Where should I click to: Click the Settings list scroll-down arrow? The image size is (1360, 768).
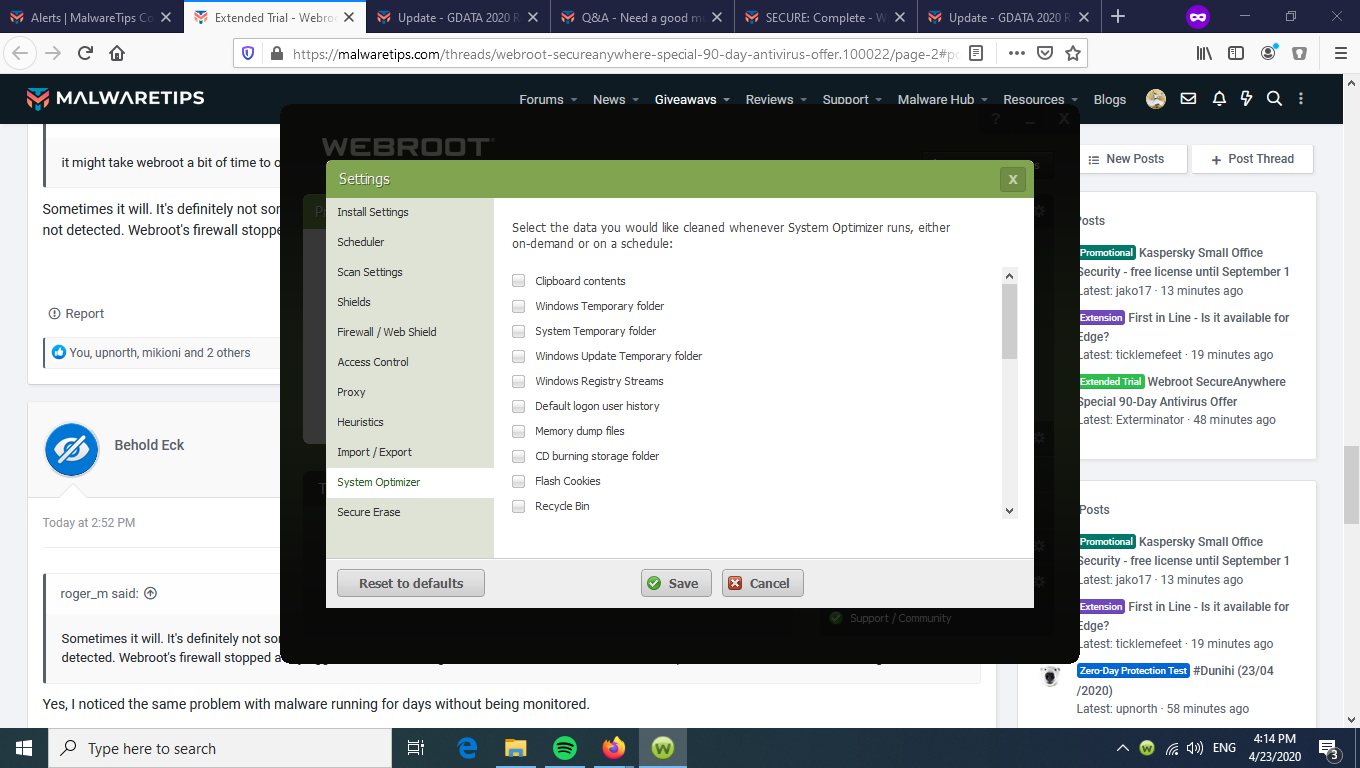coord(1009,510)
